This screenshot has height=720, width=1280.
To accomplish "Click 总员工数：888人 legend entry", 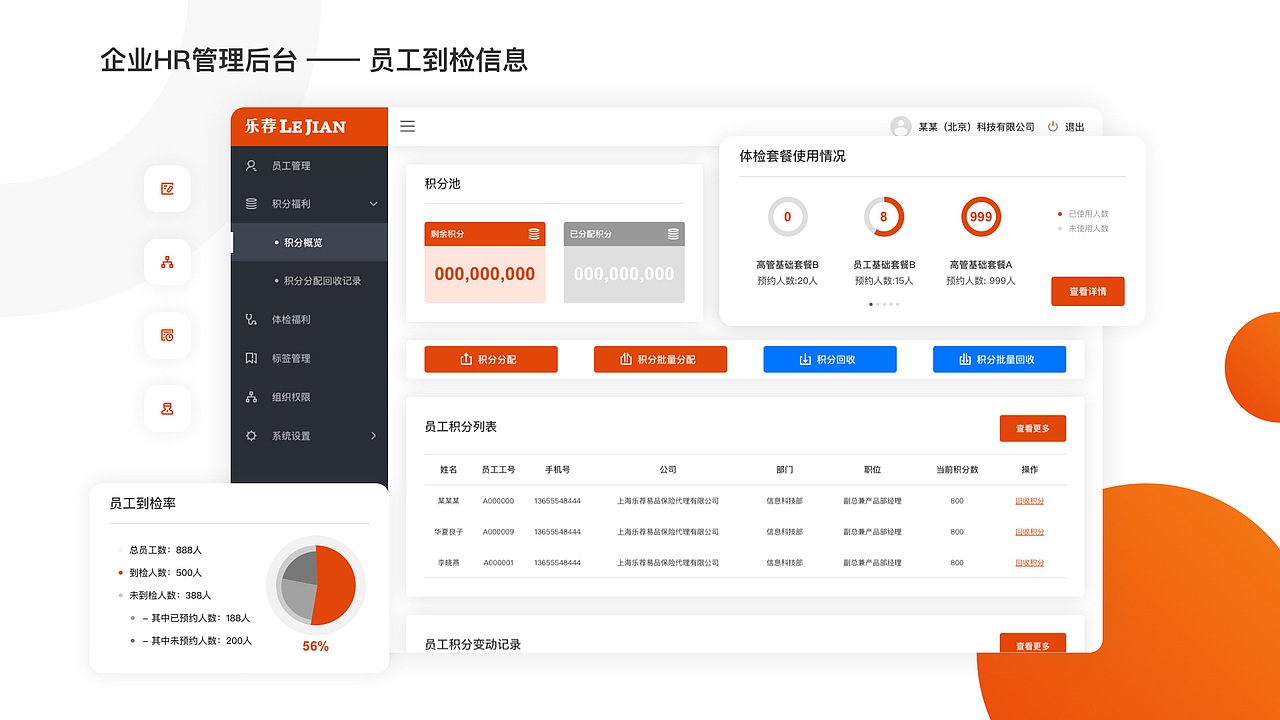I will coord(160,550).
